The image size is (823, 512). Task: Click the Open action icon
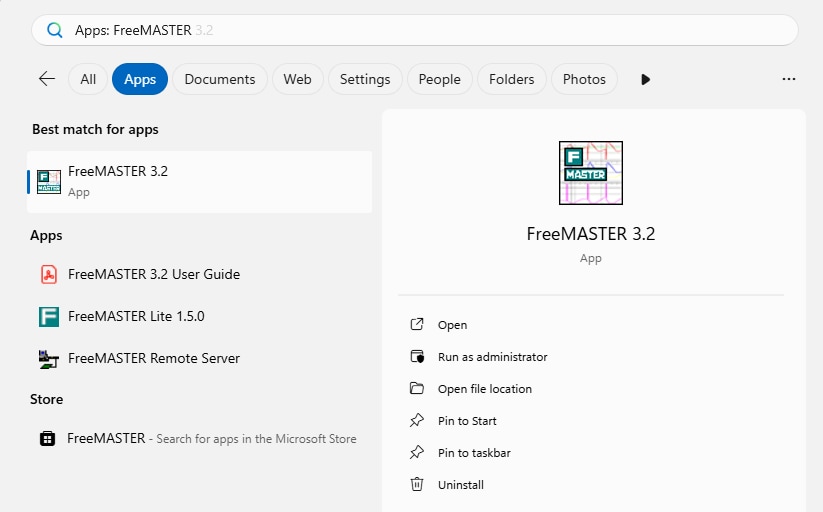[417, 325]
